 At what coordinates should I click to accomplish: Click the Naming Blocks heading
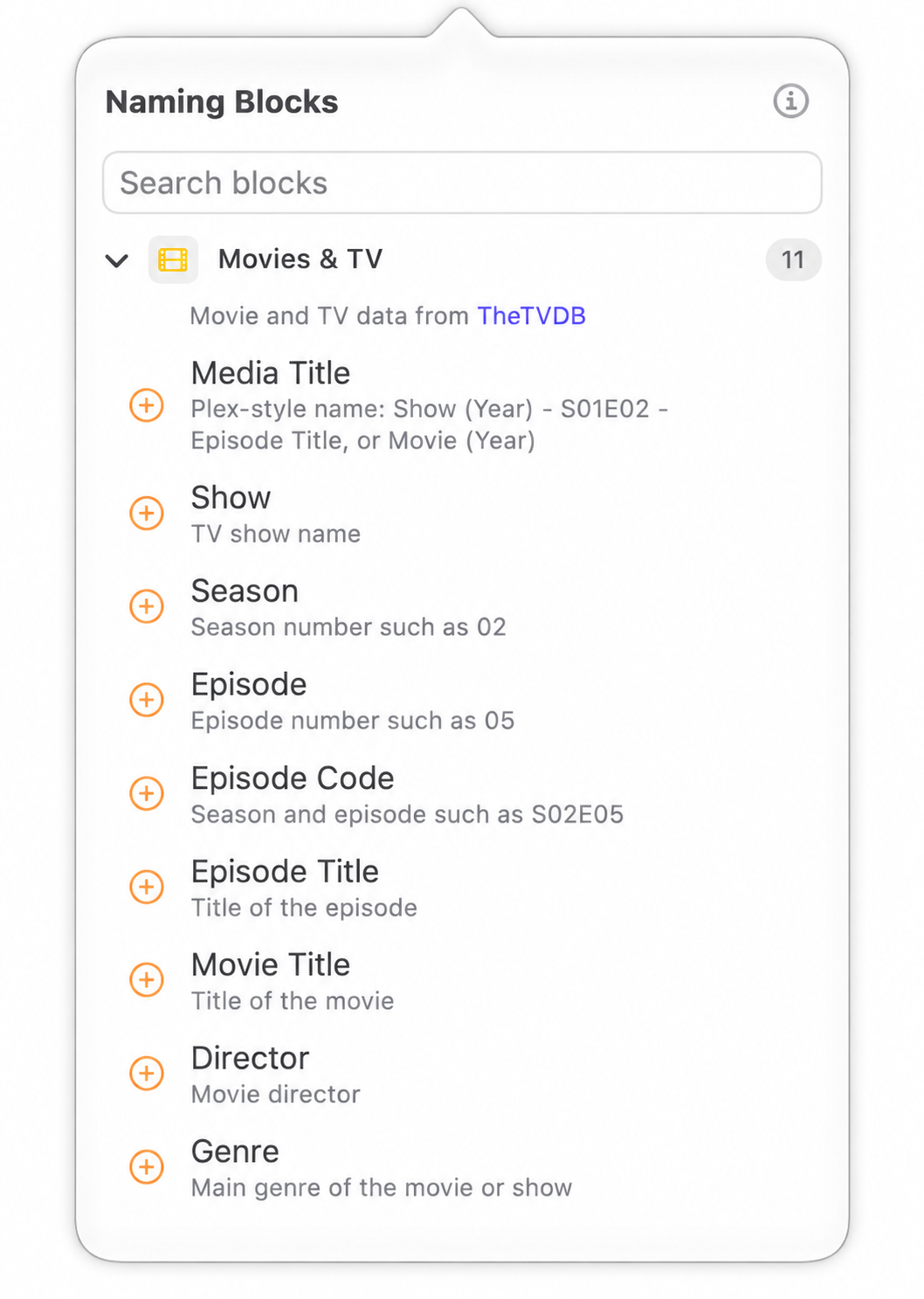coord(222,102)
